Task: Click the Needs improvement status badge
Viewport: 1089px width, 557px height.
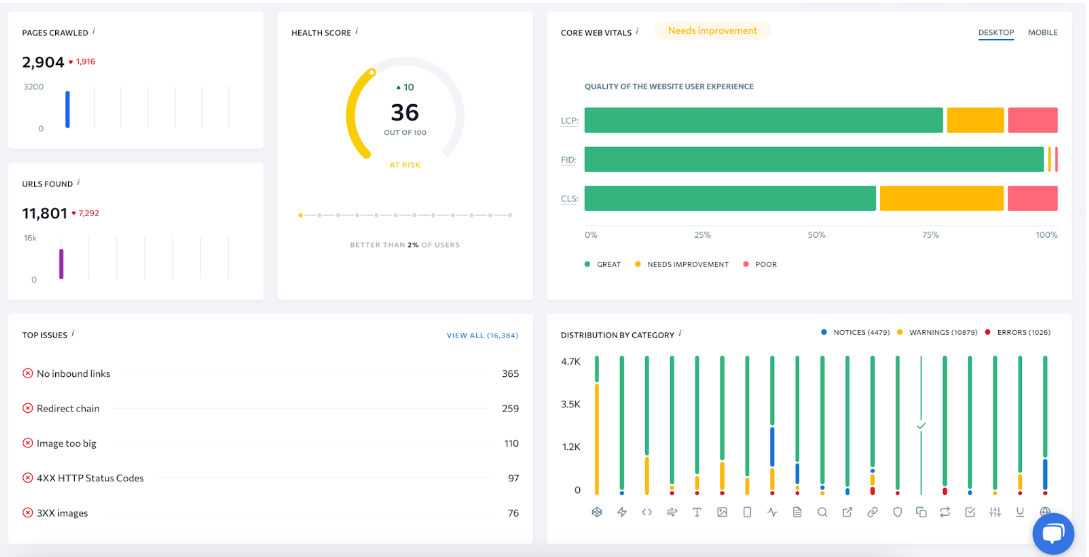Action: click(713, 31)
